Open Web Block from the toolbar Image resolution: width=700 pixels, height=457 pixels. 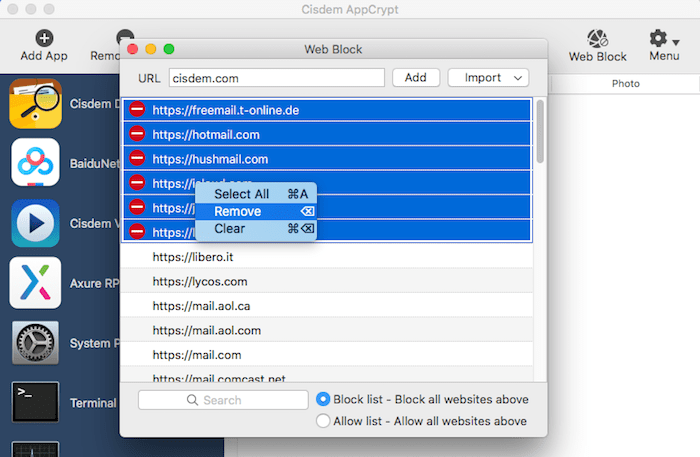(597, 40)
